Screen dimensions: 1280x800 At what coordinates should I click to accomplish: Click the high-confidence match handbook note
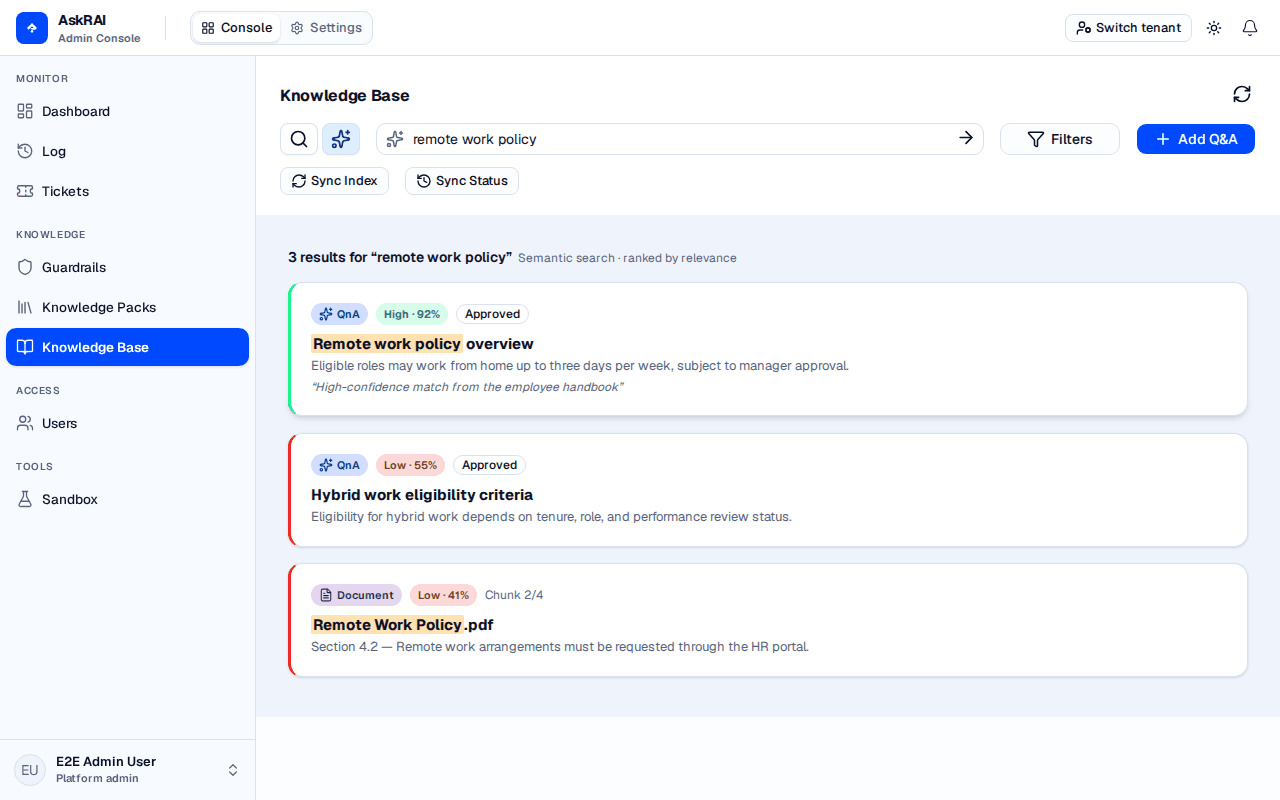(x=467, y=387)
